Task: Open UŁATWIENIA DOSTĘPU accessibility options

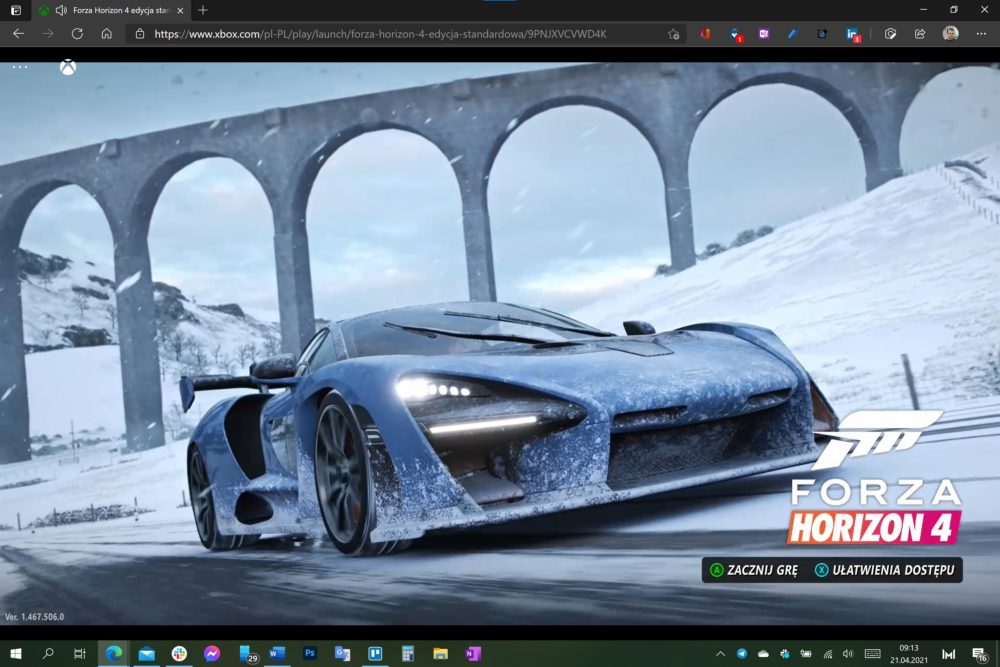Action: pyautogui.click(x=885, y=570)
